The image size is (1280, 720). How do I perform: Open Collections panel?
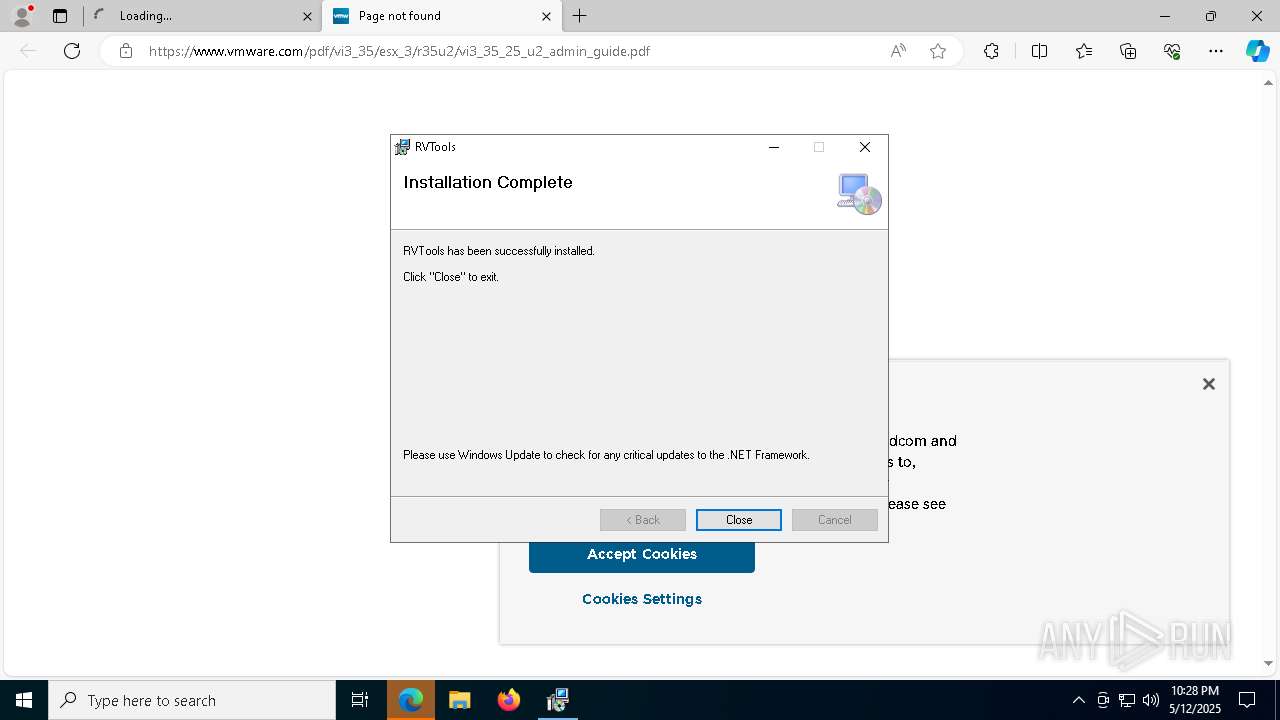tap(1128, 51)
